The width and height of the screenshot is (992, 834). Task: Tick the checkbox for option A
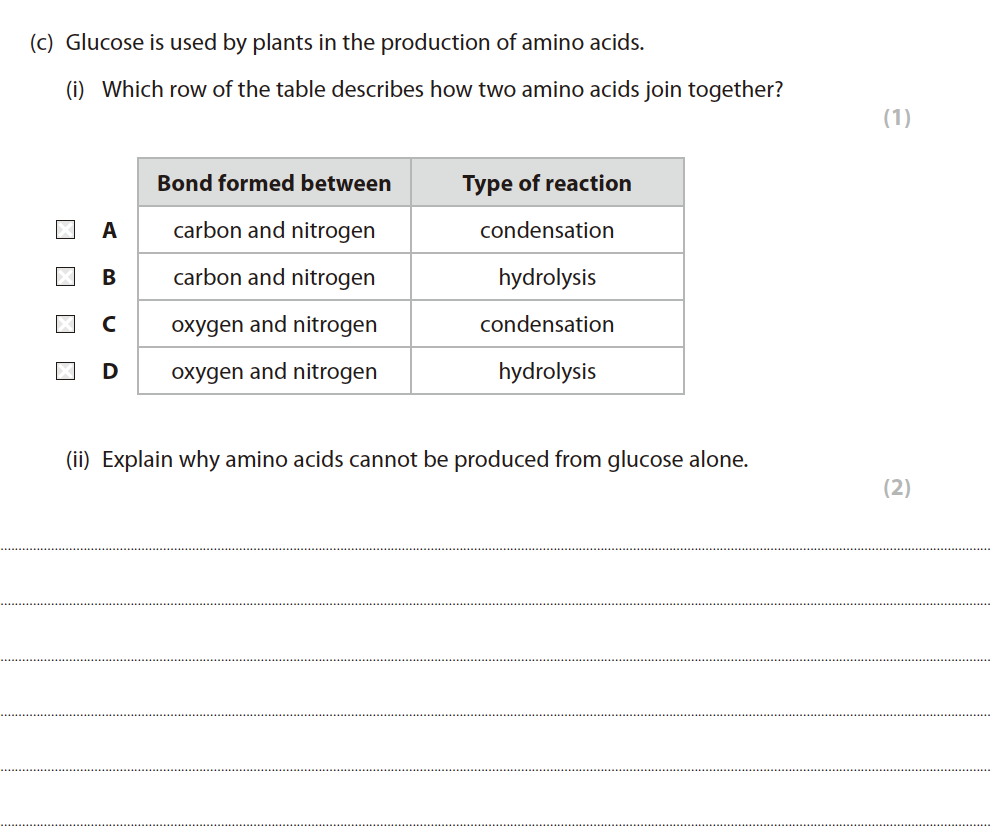tap(65, 231)
